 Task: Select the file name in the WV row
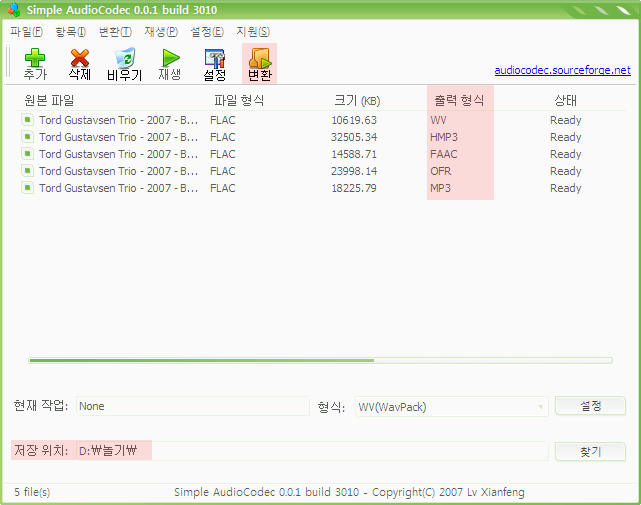[119, 120]
